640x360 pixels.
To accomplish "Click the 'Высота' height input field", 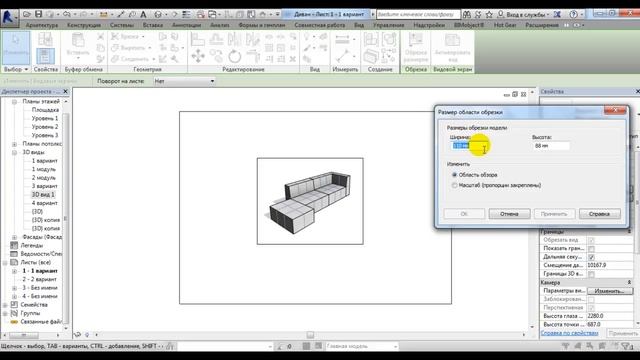I will pyautogui.click(x=551, y=146).
